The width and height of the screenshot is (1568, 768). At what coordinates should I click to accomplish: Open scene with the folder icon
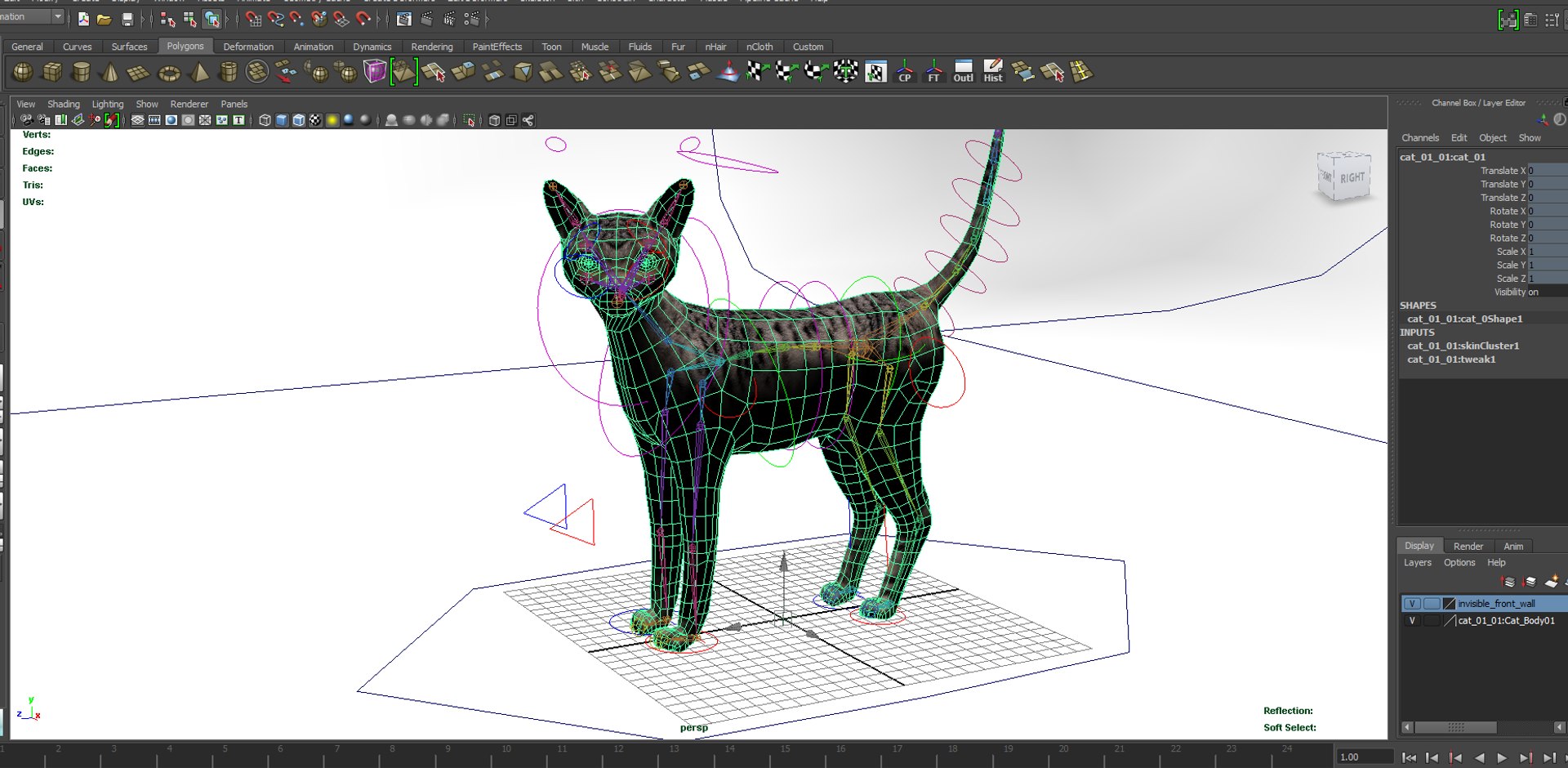105,18
